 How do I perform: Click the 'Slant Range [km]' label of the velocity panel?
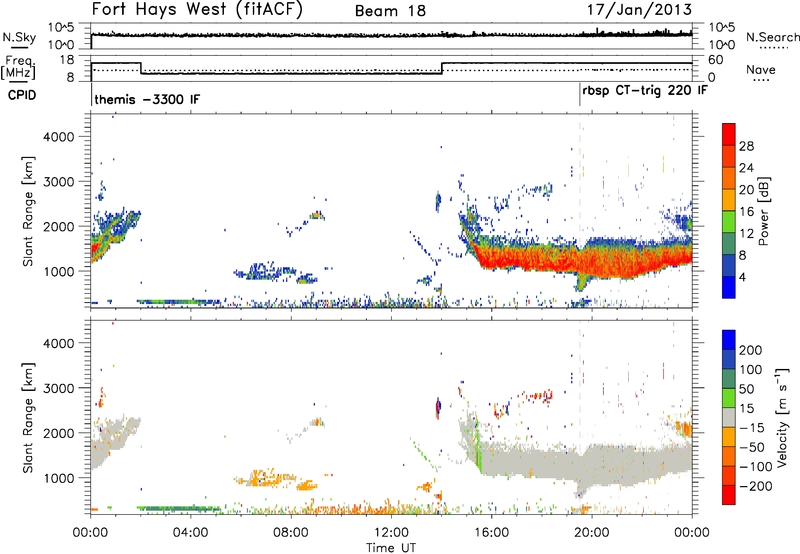pyautogui.click(x=28, y=418)
